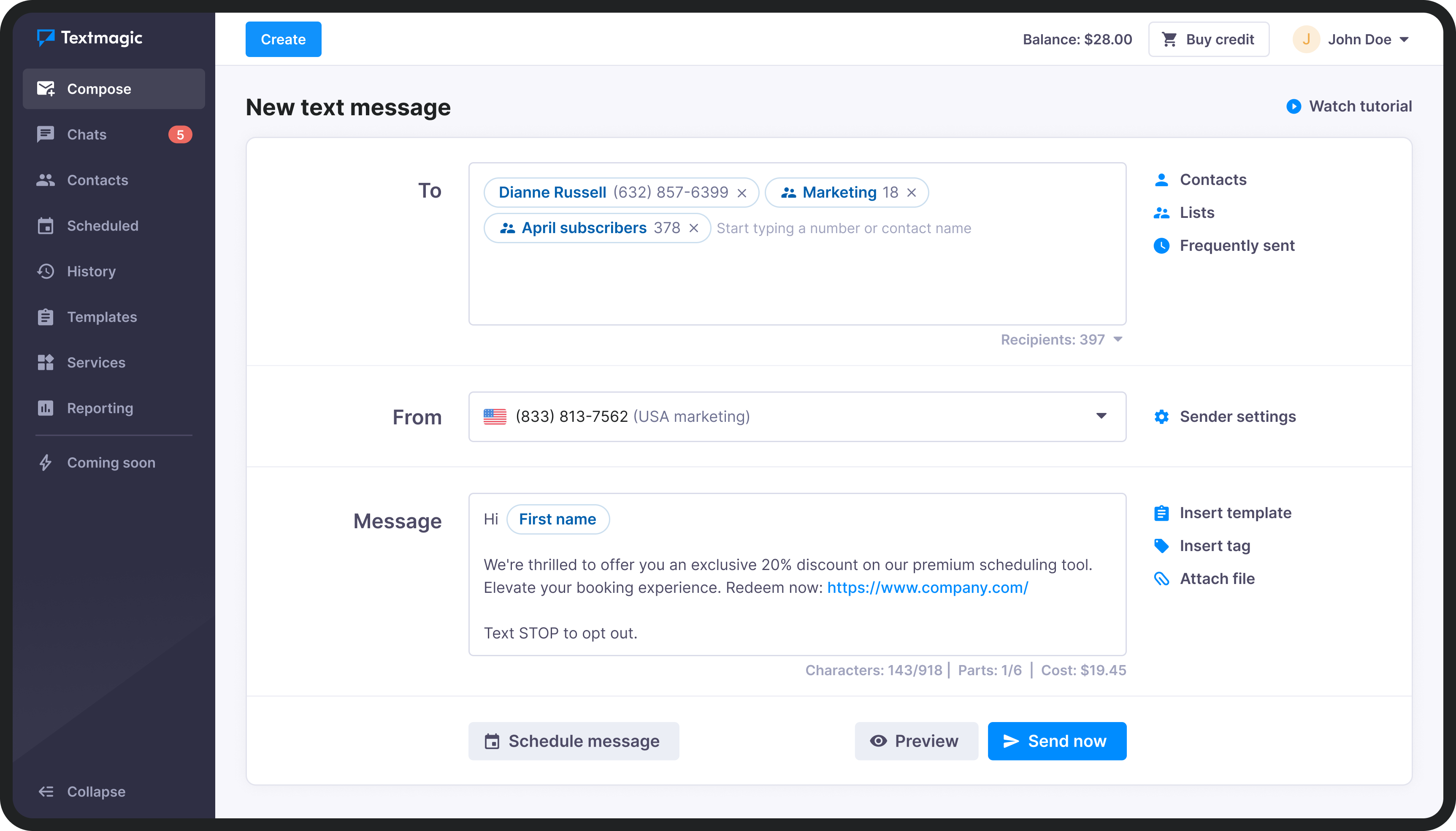The height and width of the screenshot is (831, 1456).
Task: Click the person icon next to Contacts shortcut
Action: pyautogui.click(x=1161, y=180)
